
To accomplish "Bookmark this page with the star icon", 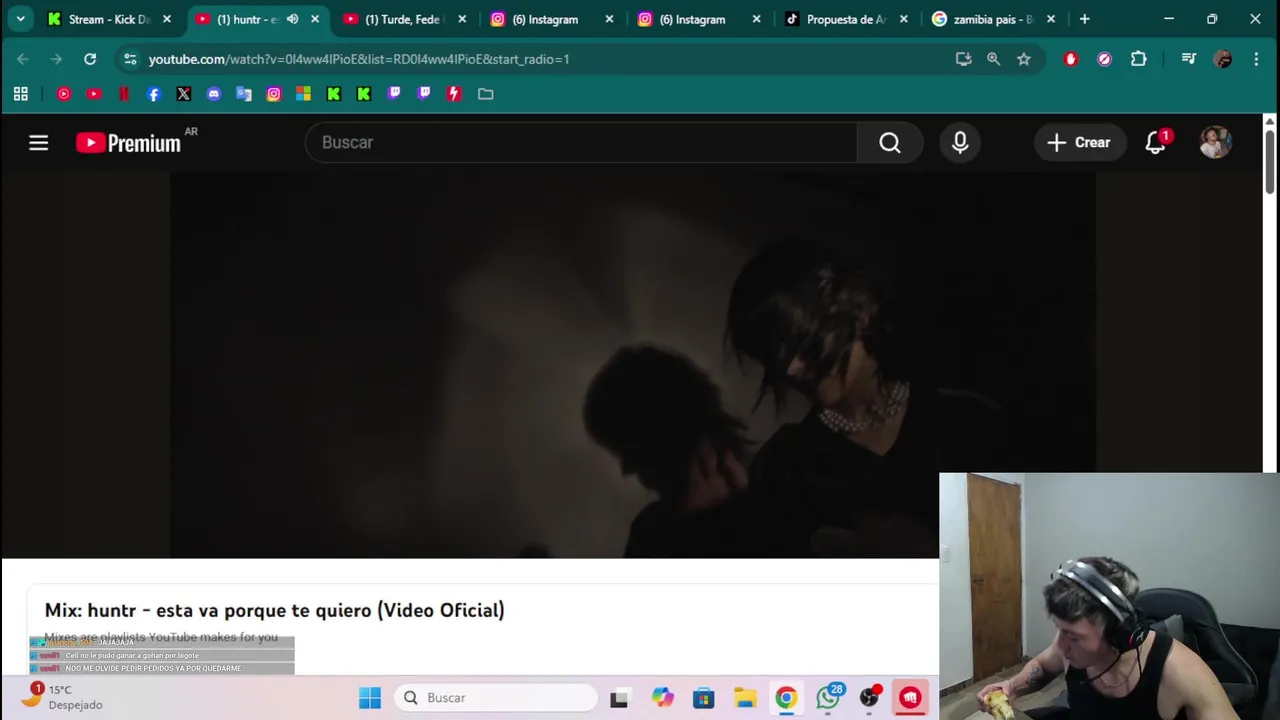I will [1024, 59].
